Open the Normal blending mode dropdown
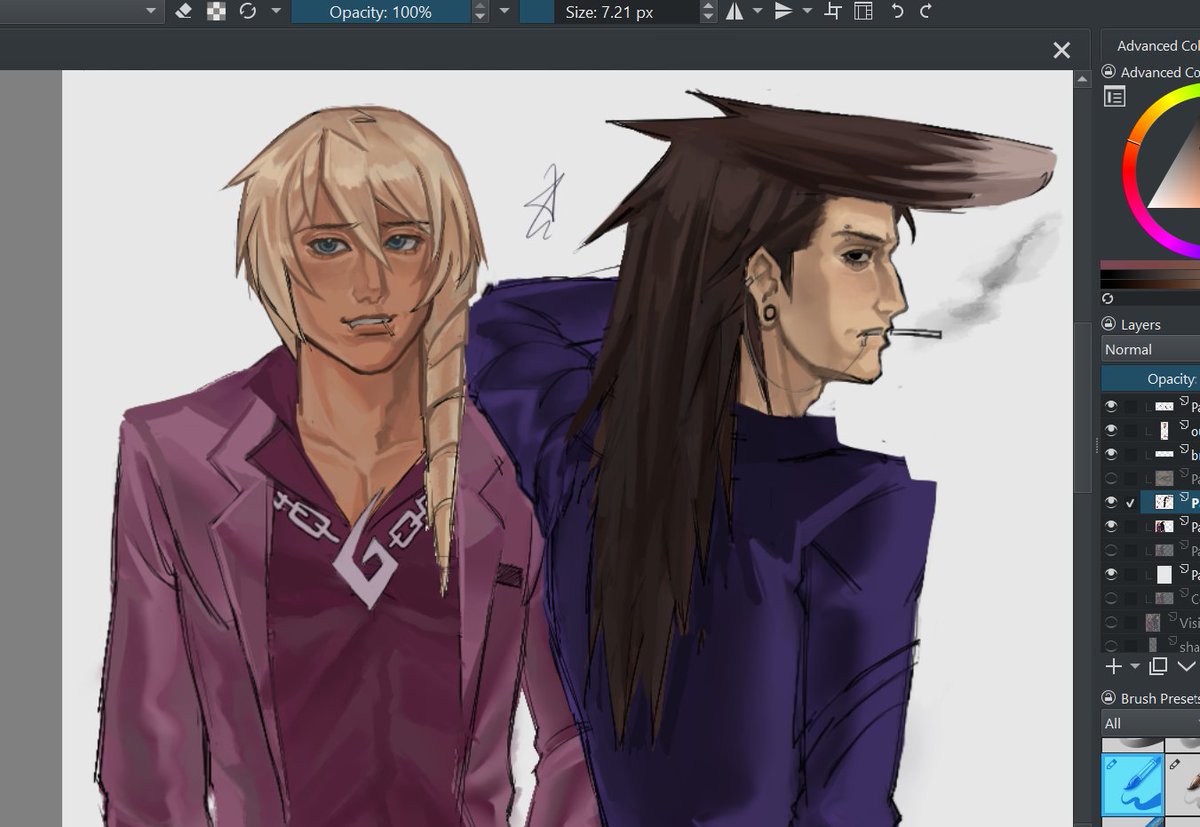The height and width of the screenshot is (827, 1200). (1148, 349)
